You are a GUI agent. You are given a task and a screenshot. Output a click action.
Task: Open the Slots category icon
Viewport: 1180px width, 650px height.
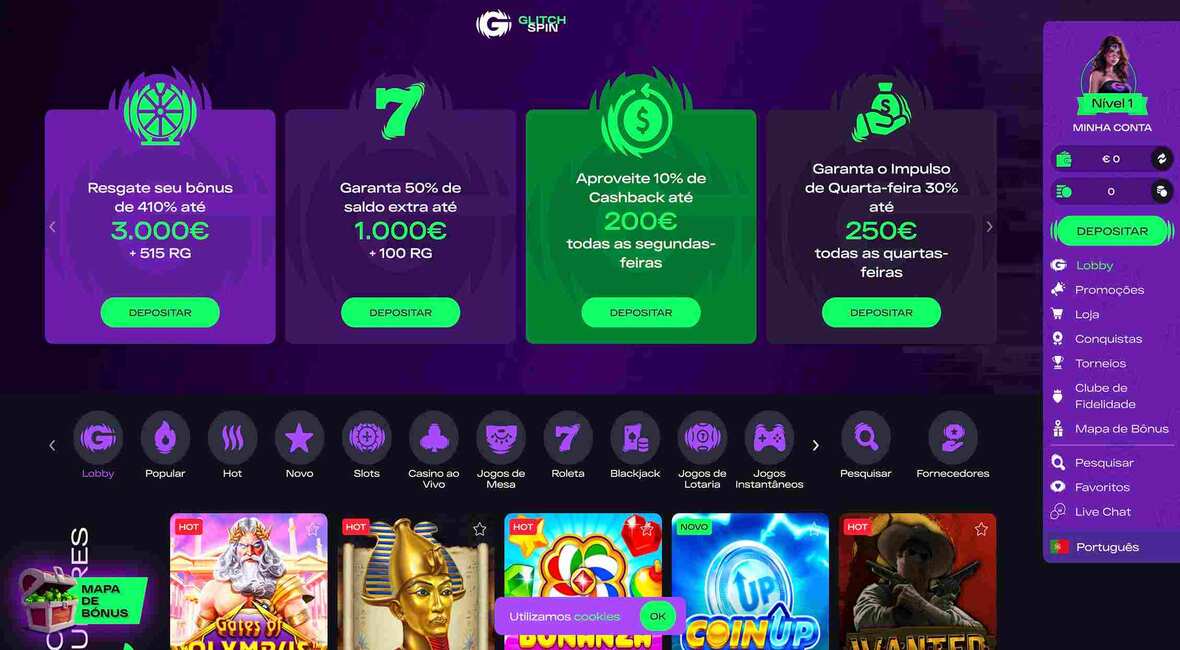tap(366, 437)
